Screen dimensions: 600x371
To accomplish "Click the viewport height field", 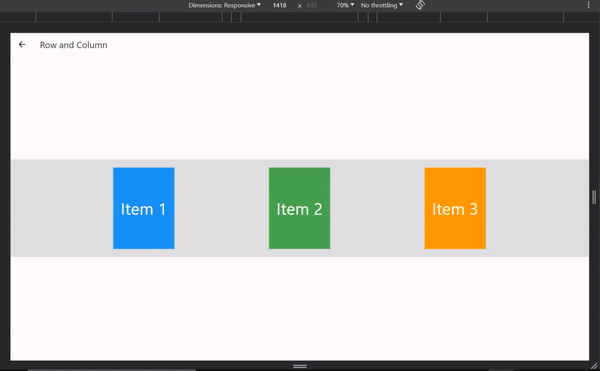I will tap(312, 5).
